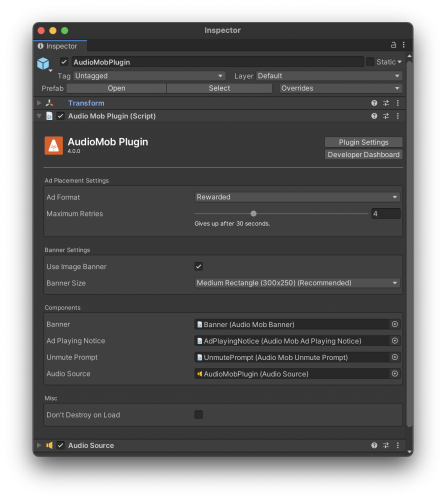Screen dimensions: 446x500
Task: Click the blue cube GameObject icon
Action: [x=43, y=63]
